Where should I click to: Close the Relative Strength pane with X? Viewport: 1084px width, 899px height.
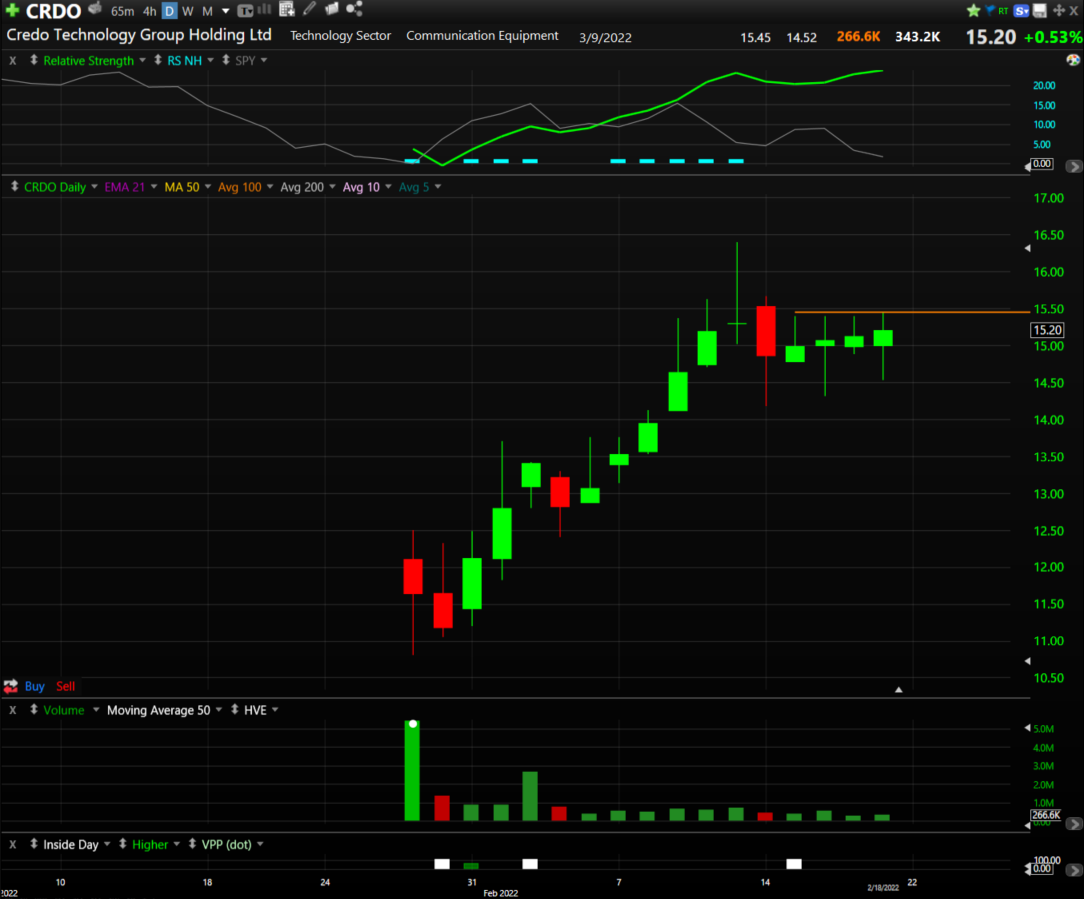tap(12, 61)
